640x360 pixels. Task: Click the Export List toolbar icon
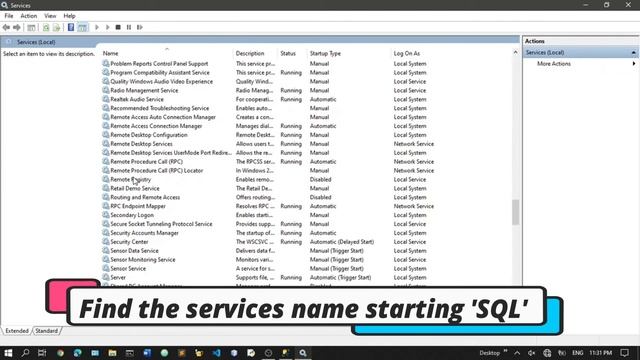(x=56, y=27)
